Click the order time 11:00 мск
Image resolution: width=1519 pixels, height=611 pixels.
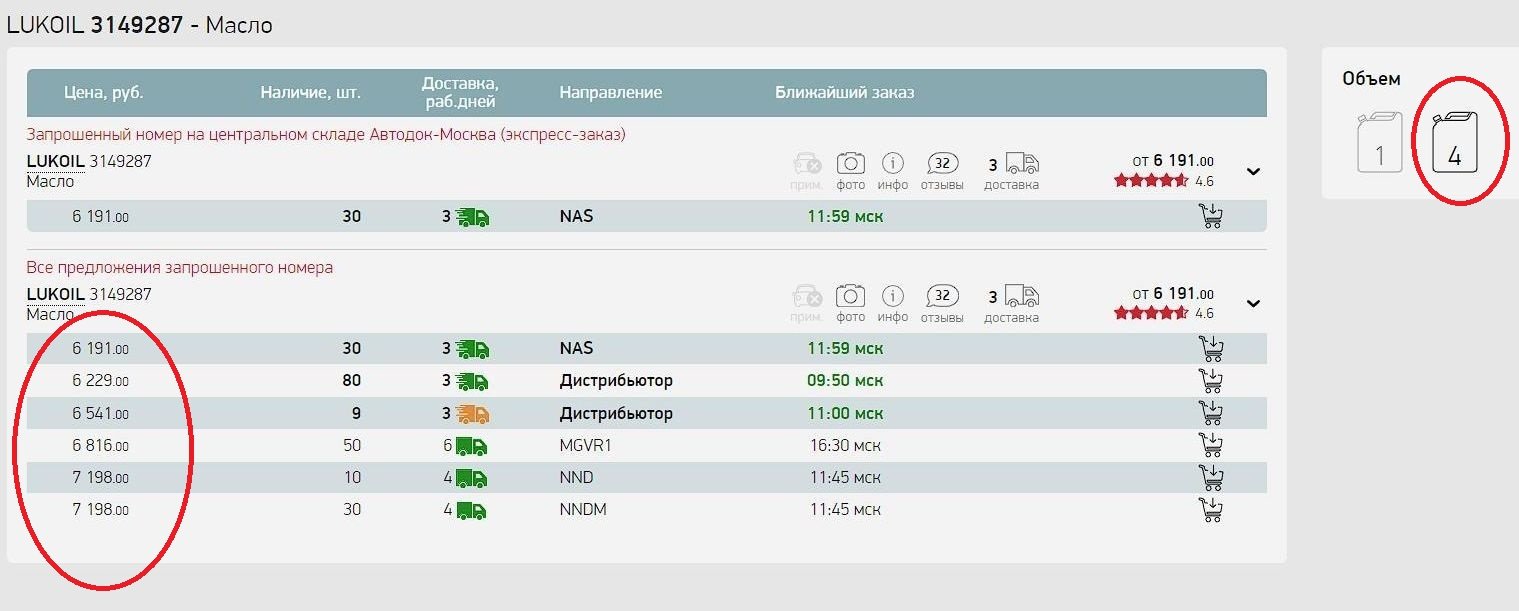[845, 413]
